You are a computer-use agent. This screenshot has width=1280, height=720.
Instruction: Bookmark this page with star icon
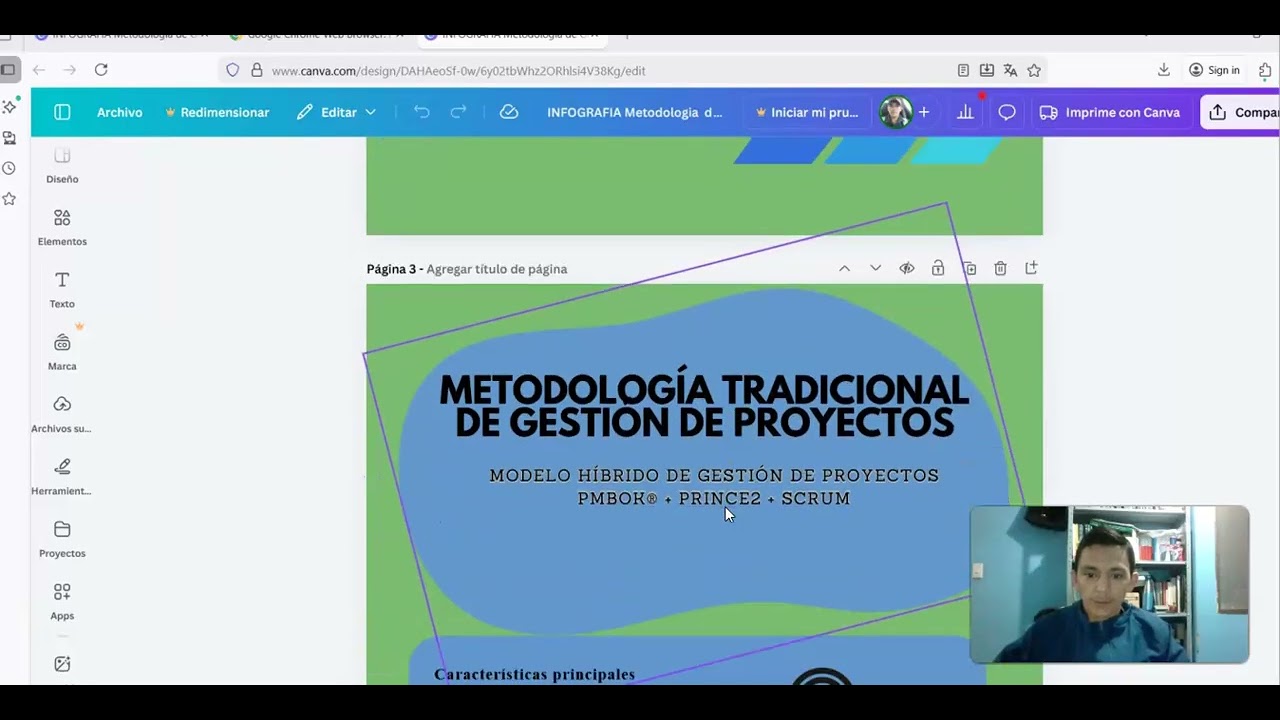tap(1034, 70)
